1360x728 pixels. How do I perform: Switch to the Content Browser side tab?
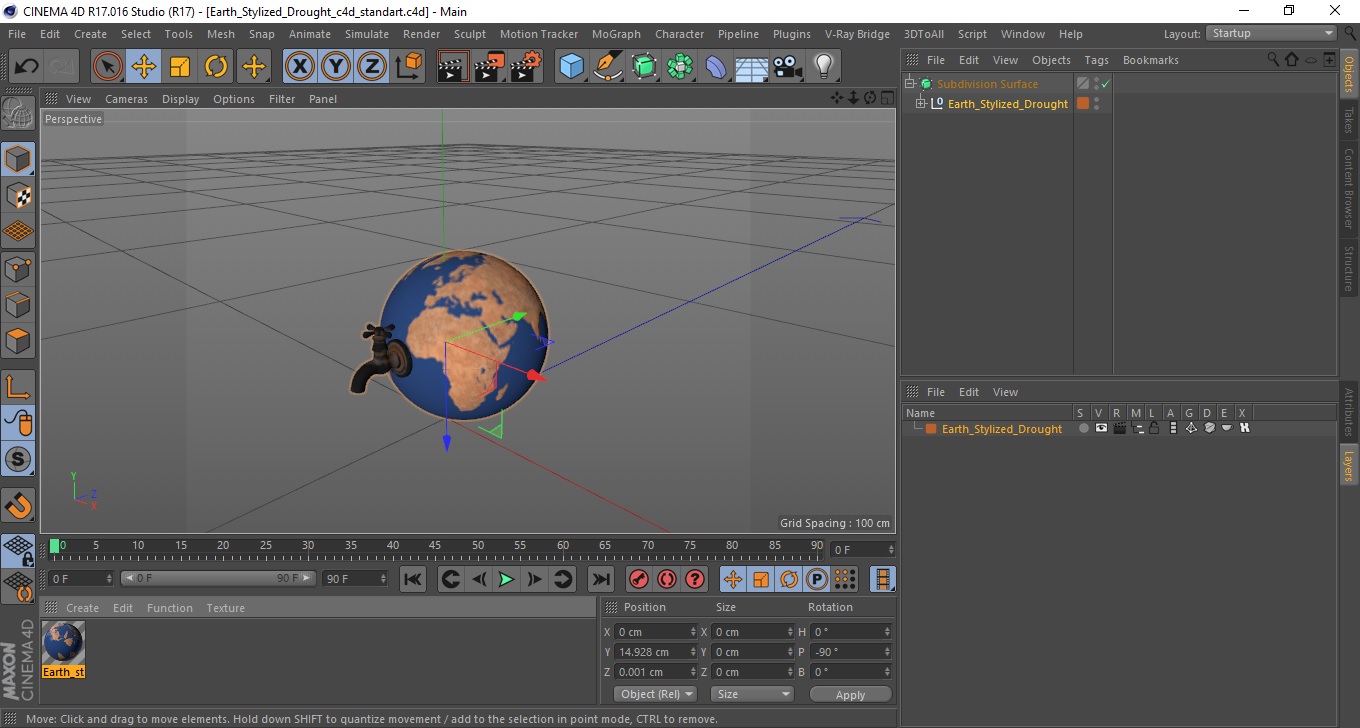1349,188
